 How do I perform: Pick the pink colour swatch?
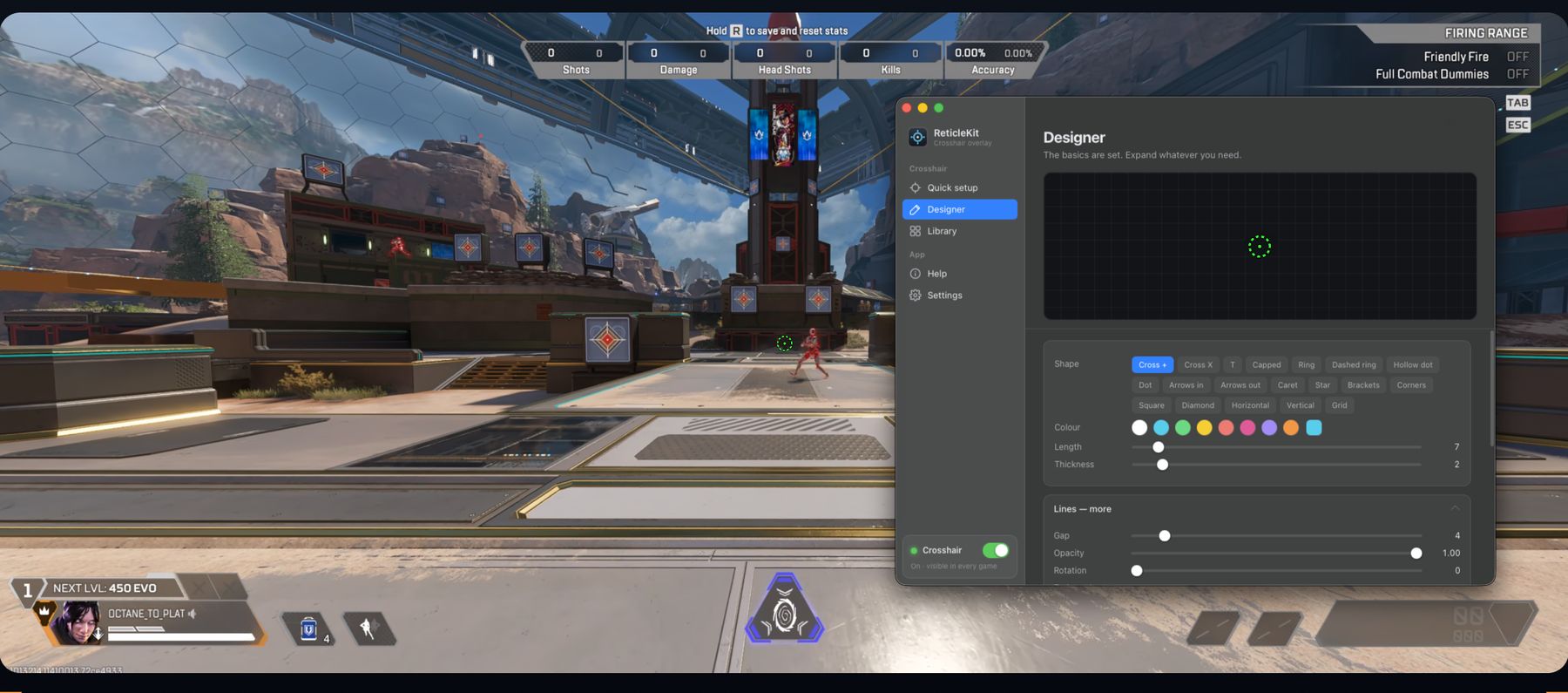(x=1247, y=427)
